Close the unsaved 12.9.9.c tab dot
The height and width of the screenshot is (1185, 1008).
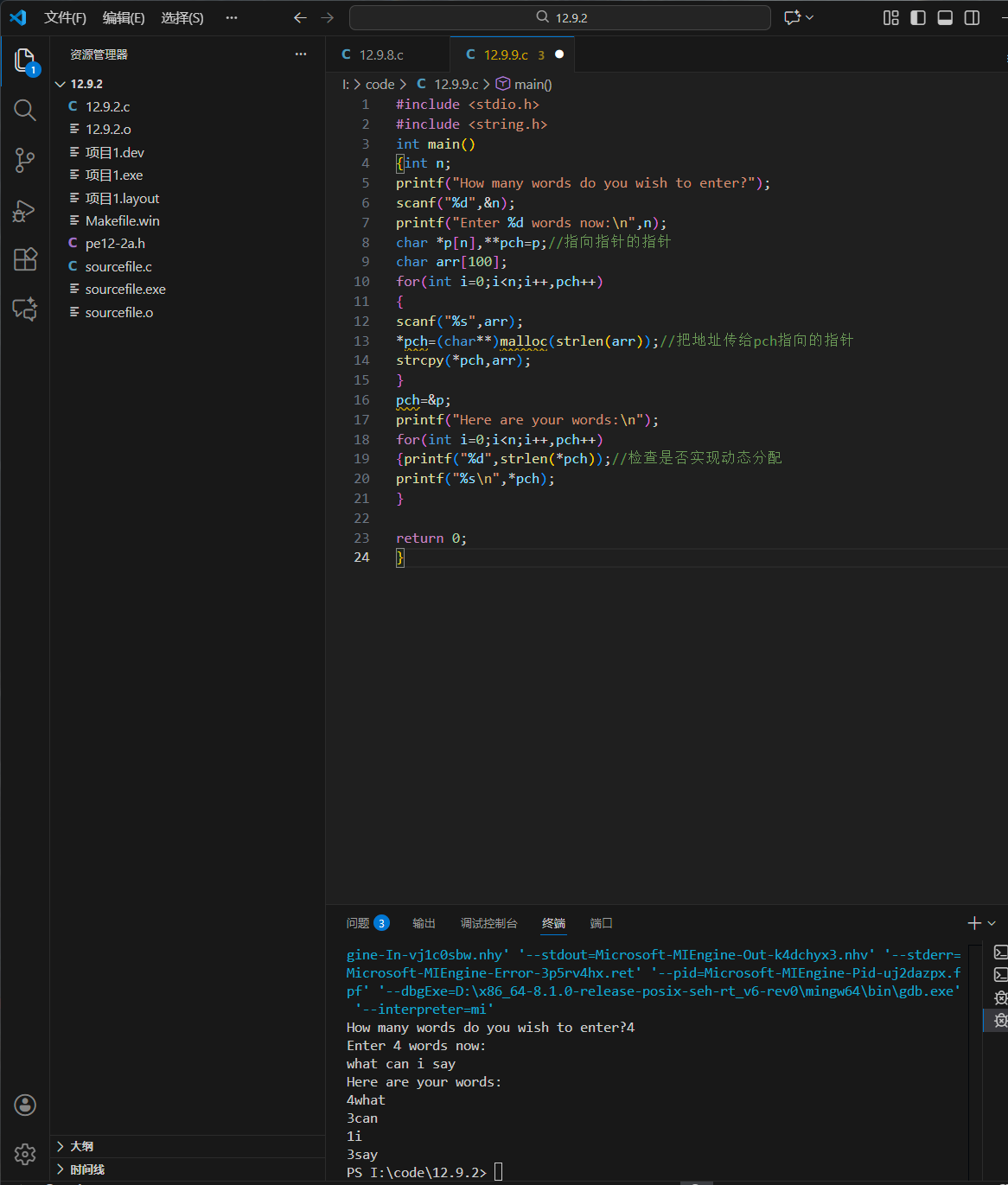559,54
